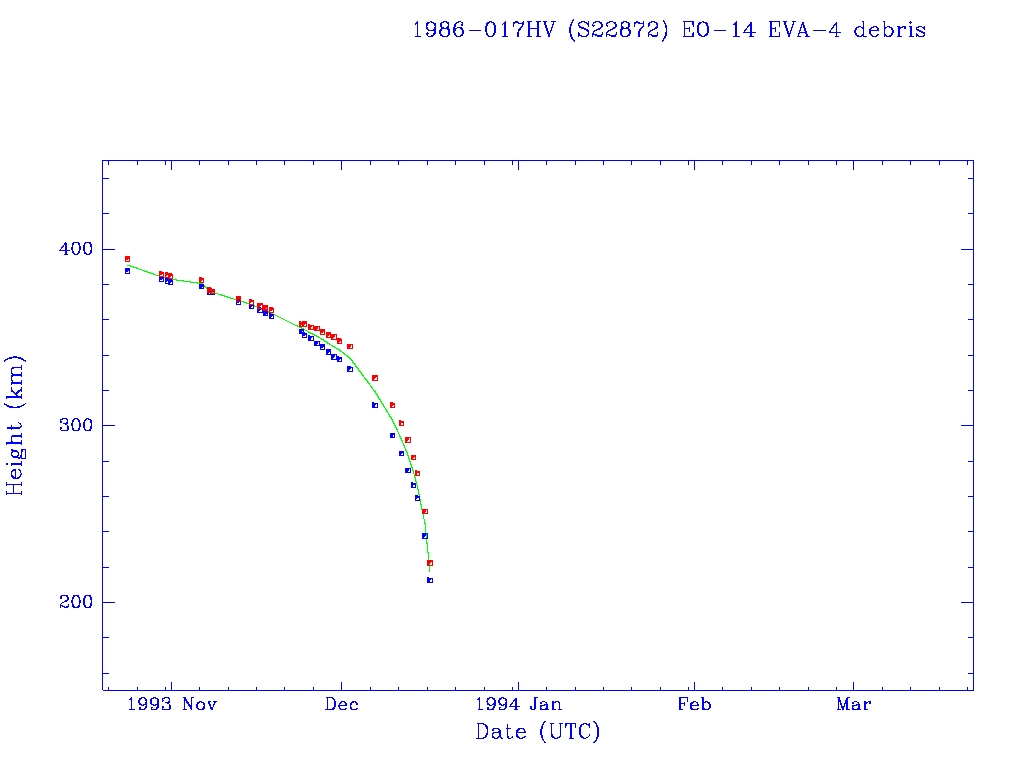Click the leftmost red data point

pos(127,259)
